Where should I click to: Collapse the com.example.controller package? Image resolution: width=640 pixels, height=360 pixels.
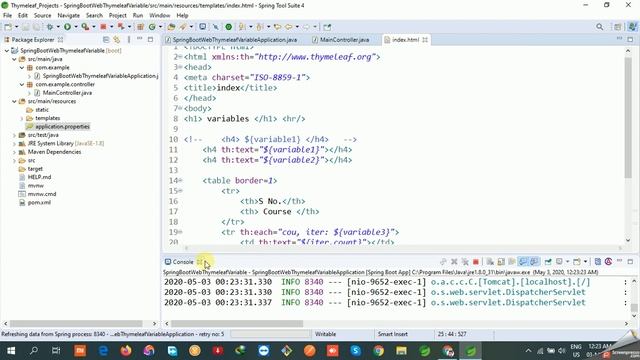(22, 84)
